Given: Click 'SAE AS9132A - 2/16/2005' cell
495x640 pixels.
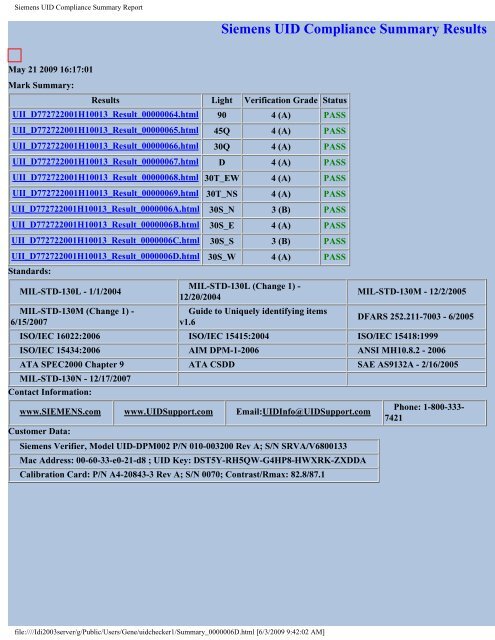Looking at the screenshot, I should [417, 364].
